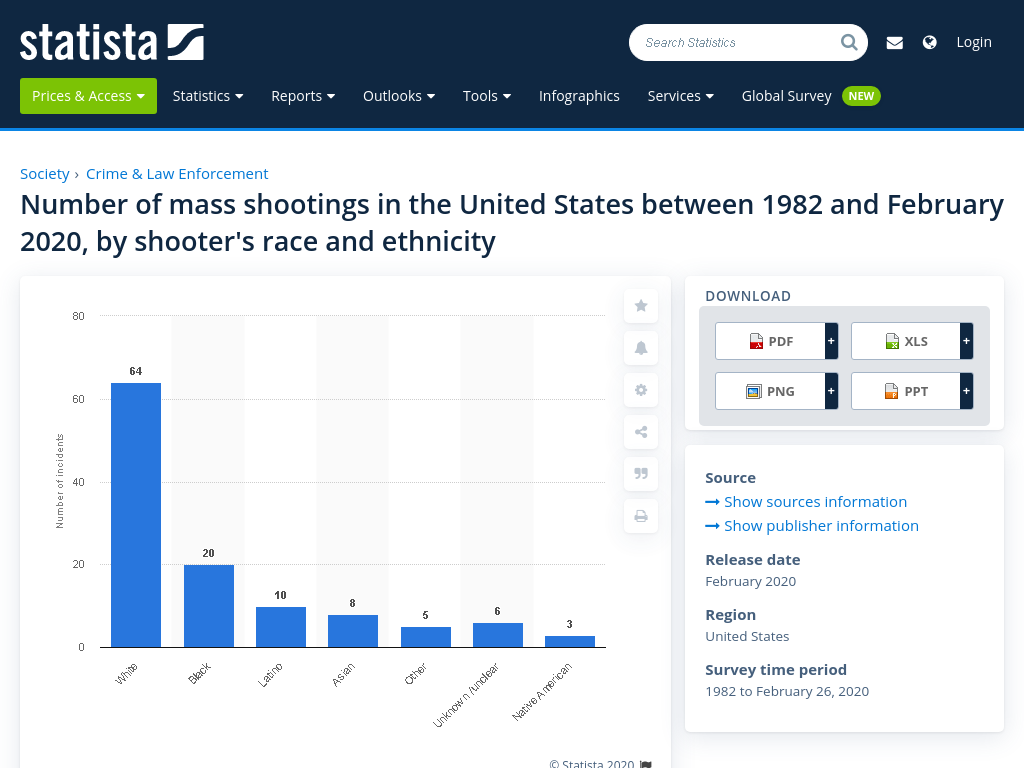Image resolution: width=1024 pixels, height=768 pixels.
Task: Click the Latino bar in chart
Action: [281, 627]
